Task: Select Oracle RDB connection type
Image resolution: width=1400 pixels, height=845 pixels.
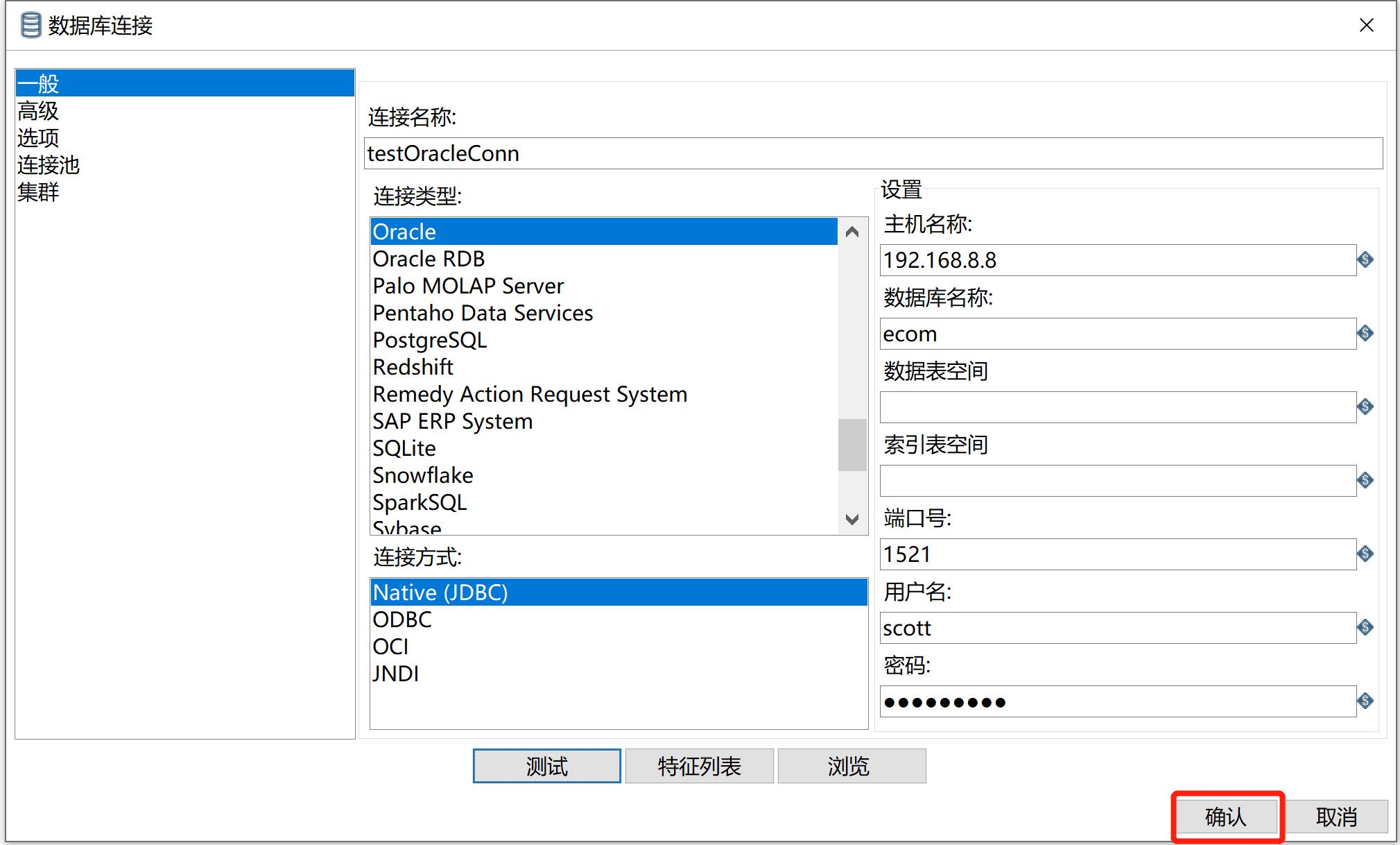Action: tap(604, 259)
